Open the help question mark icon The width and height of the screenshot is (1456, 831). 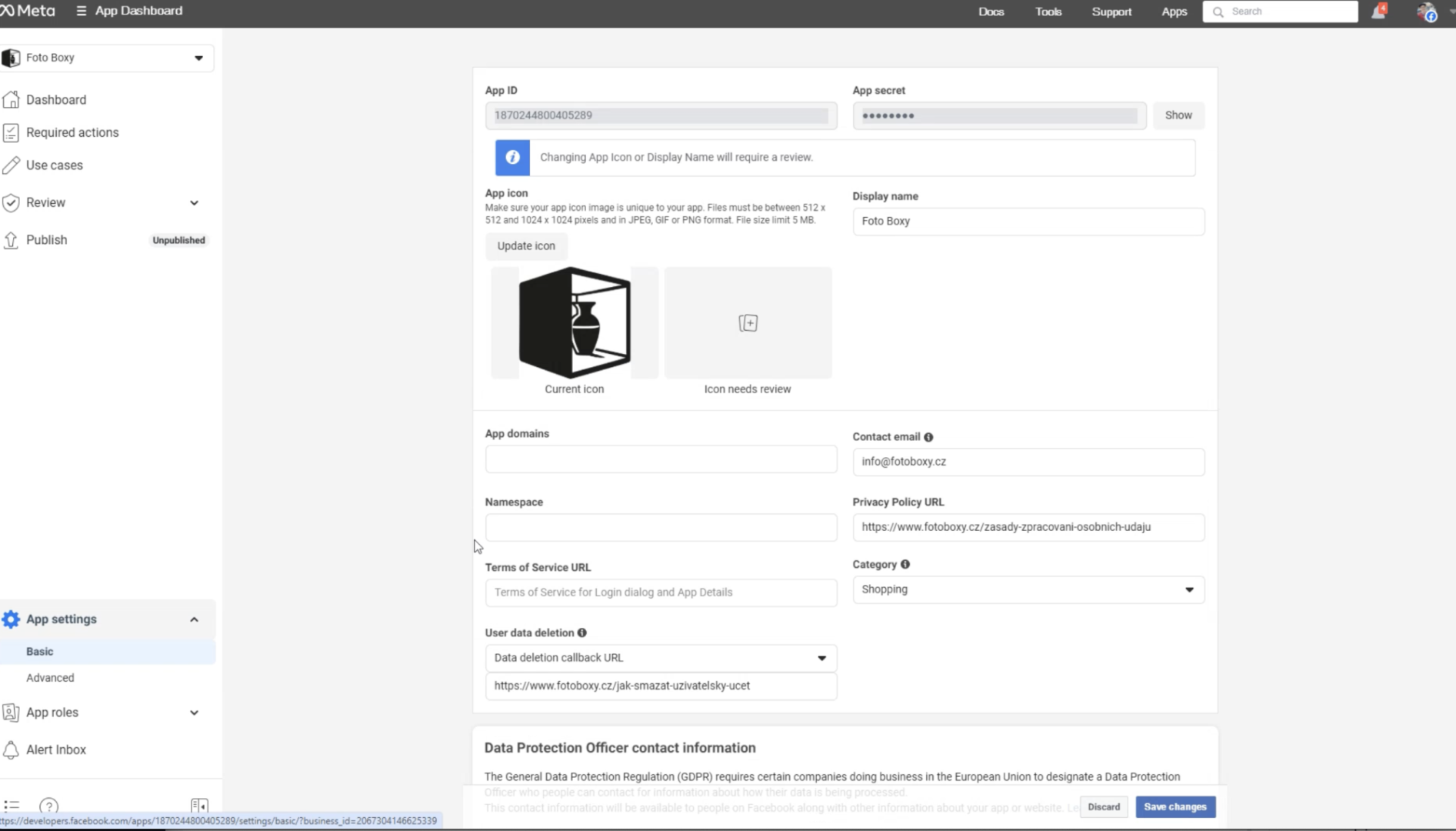(48, 806)
